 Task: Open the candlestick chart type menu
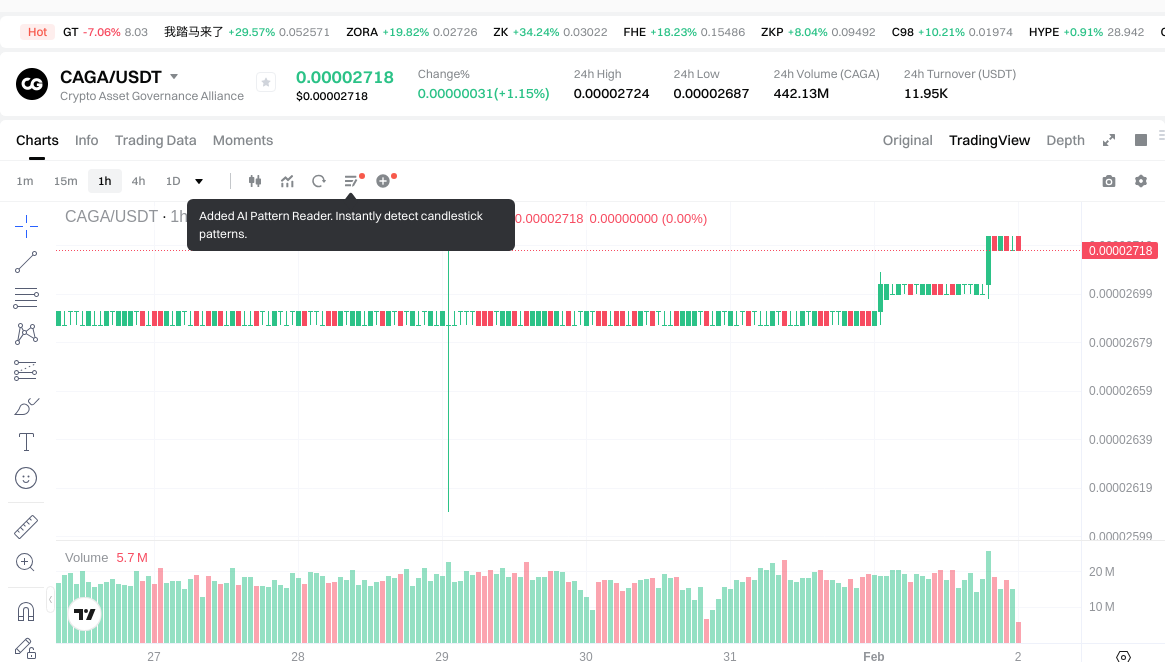(x=255, y=181)
